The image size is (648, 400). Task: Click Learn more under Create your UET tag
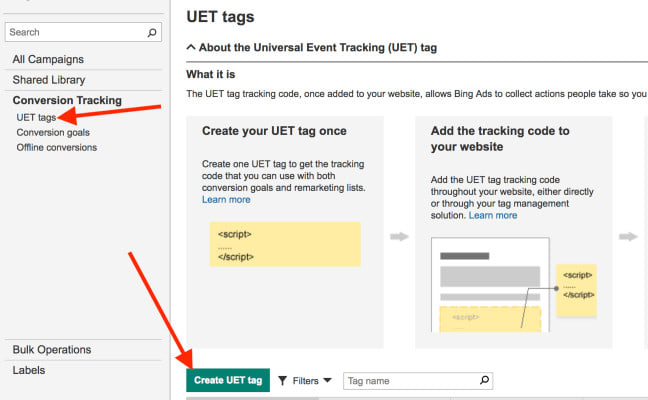click(x=226, y=200)
